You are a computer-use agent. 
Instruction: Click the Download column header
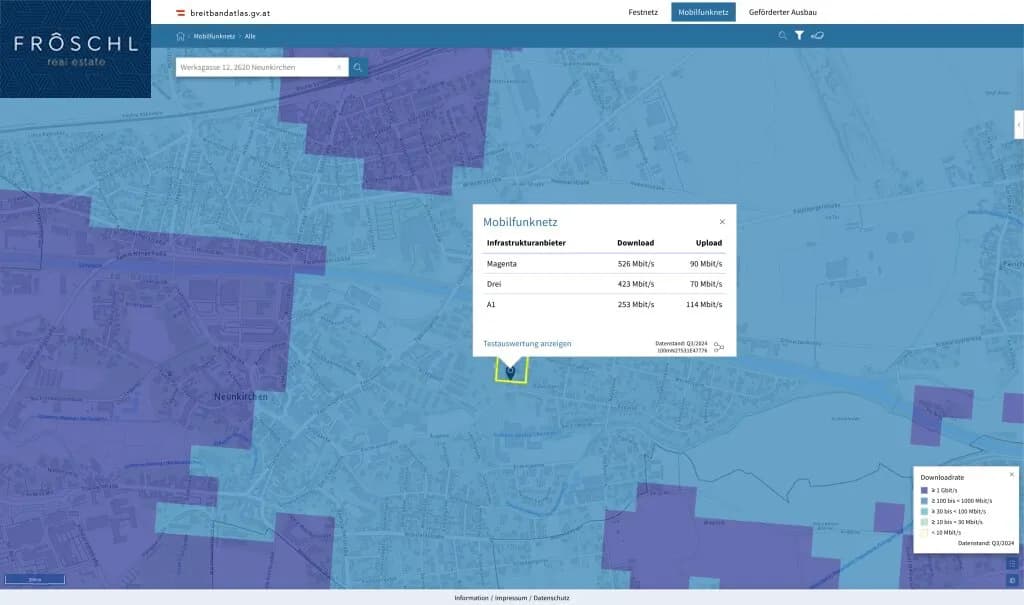click(635, 243)
